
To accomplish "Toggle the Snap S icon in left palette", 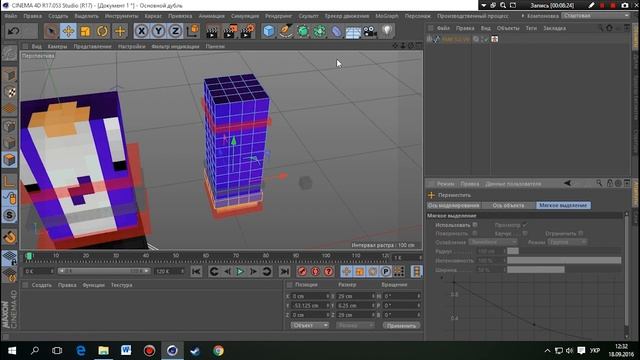I will pyautogui.click(x=9, y=215).
